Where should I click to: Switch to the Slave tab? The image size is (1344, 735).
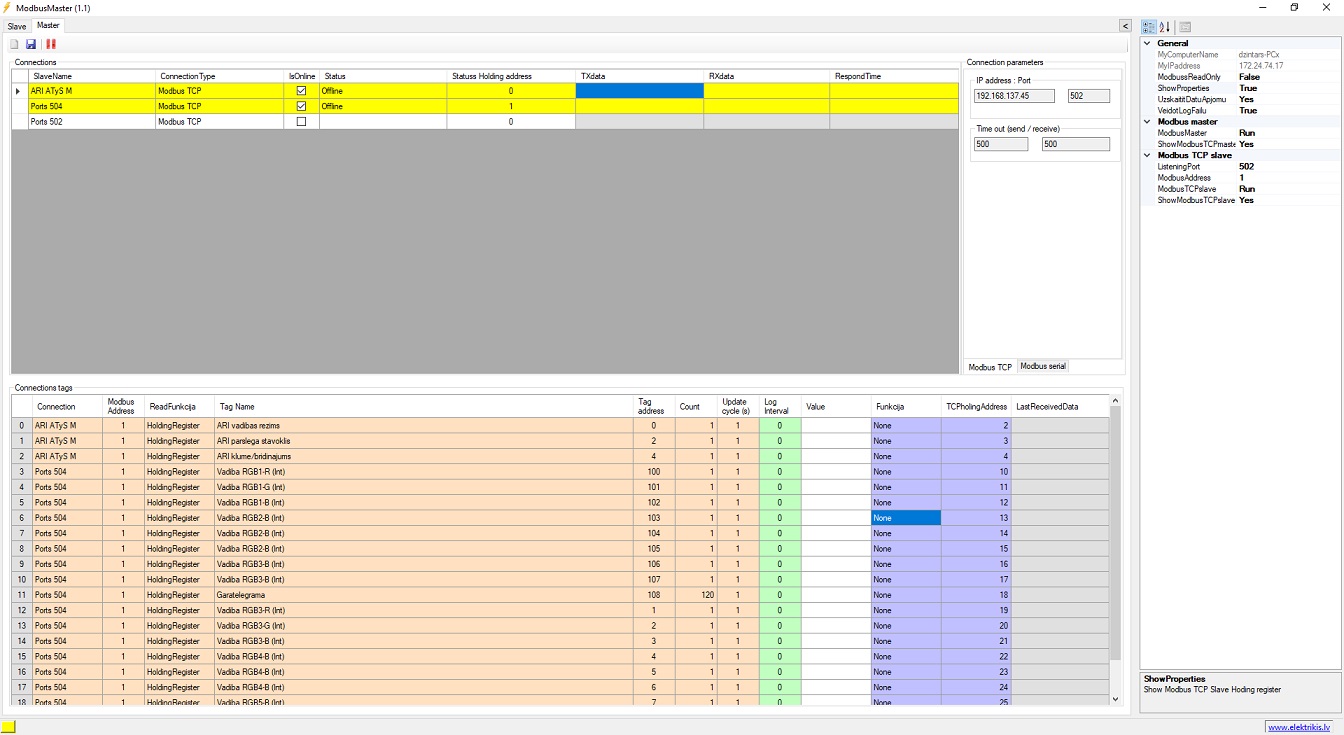pyautogui.click(x=17, y=26)
